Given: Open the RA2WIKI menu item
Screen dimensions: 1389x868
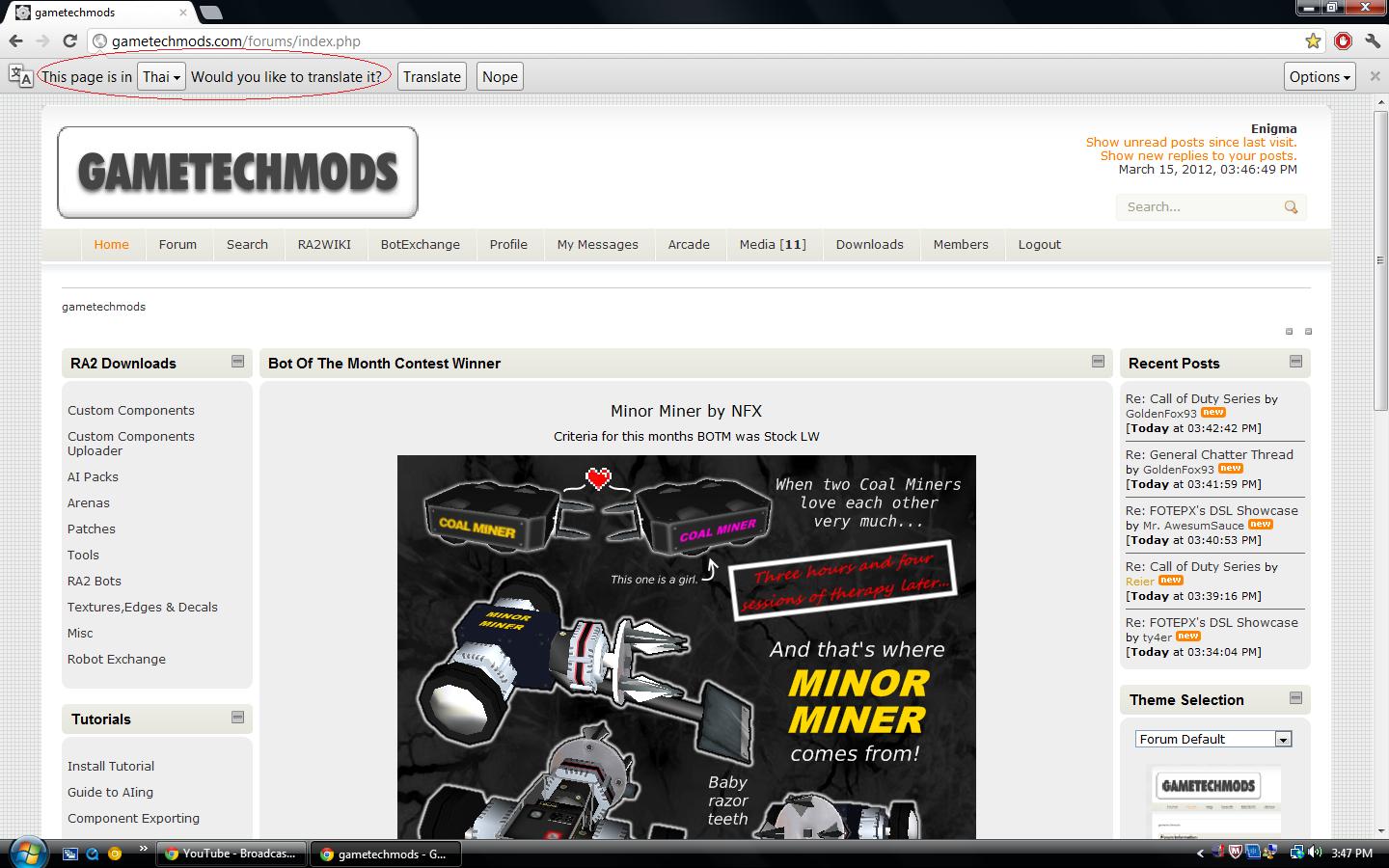Looking at the screenshot, I should pyautogui.click(x=324, y=244).
